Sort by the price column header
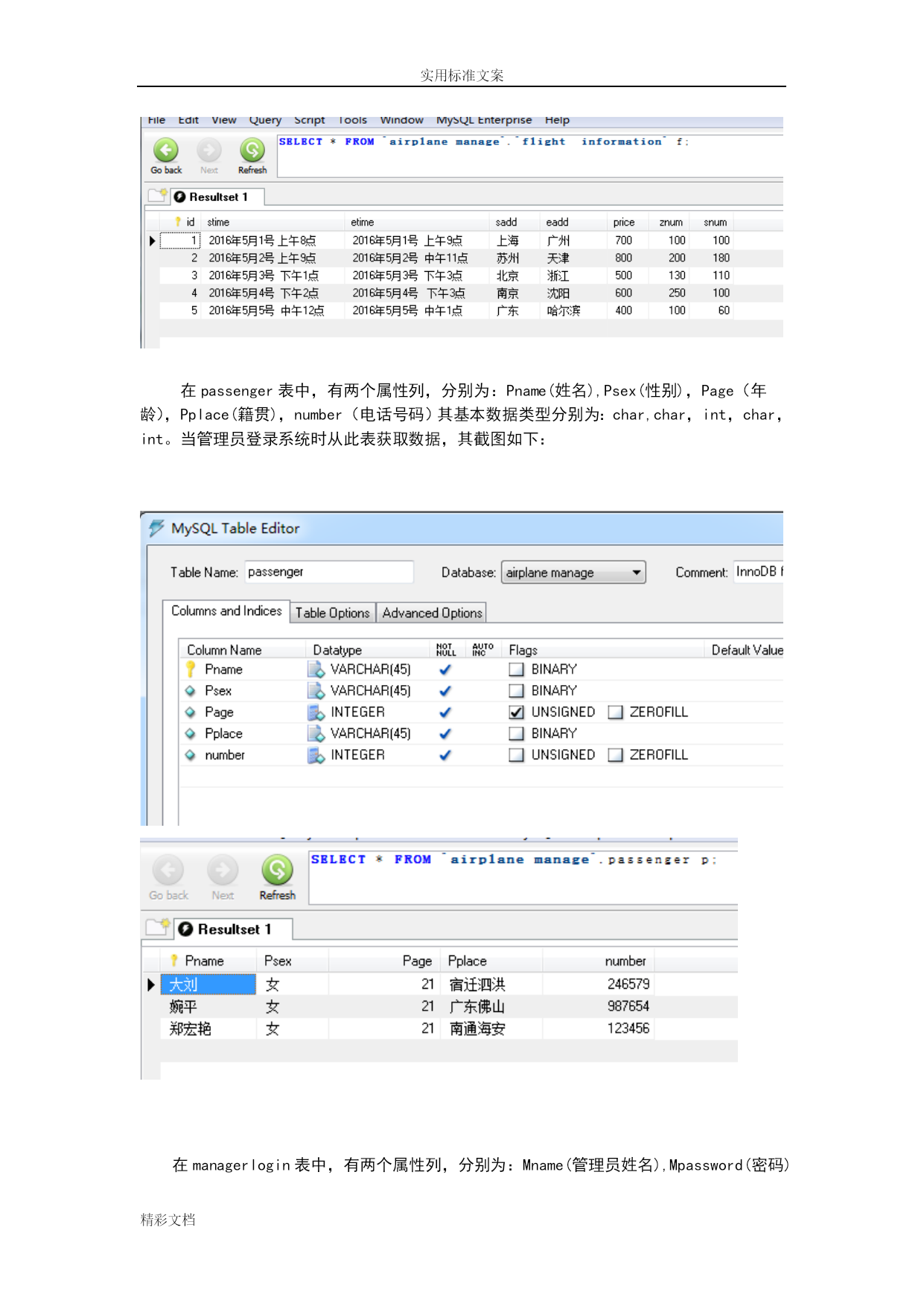The width and height of the screenshot is (924, 1306). coord(624,222)
